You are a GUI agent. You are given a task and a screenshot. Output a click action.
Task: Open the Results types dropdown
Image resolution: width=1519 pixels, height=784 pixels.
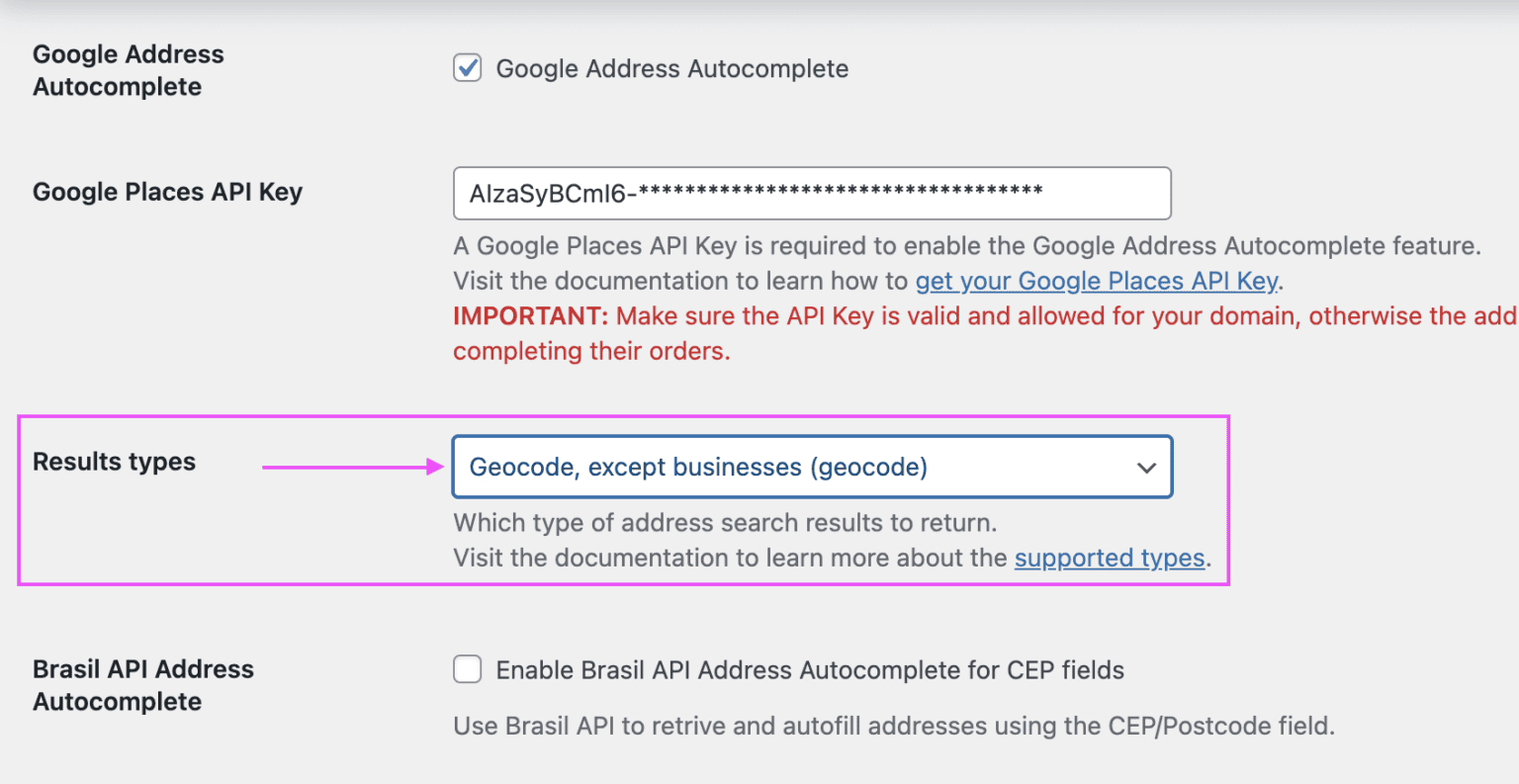tap(811, 466)
